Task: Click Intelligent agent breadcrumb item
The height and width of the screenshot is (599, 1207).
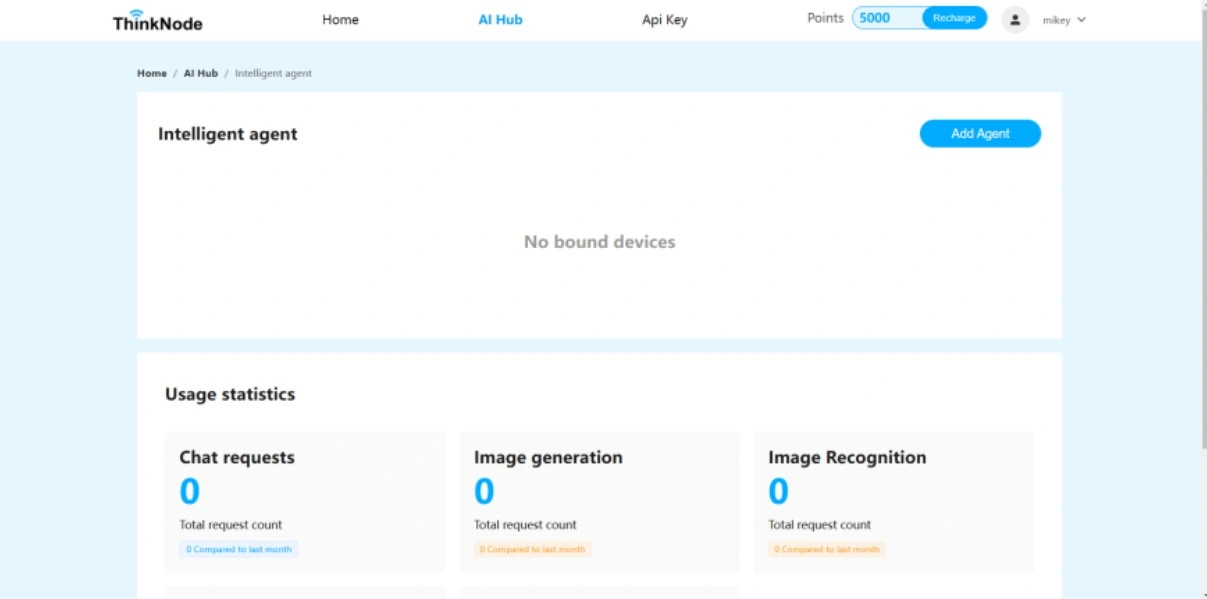Action: [x=273, y=73]
